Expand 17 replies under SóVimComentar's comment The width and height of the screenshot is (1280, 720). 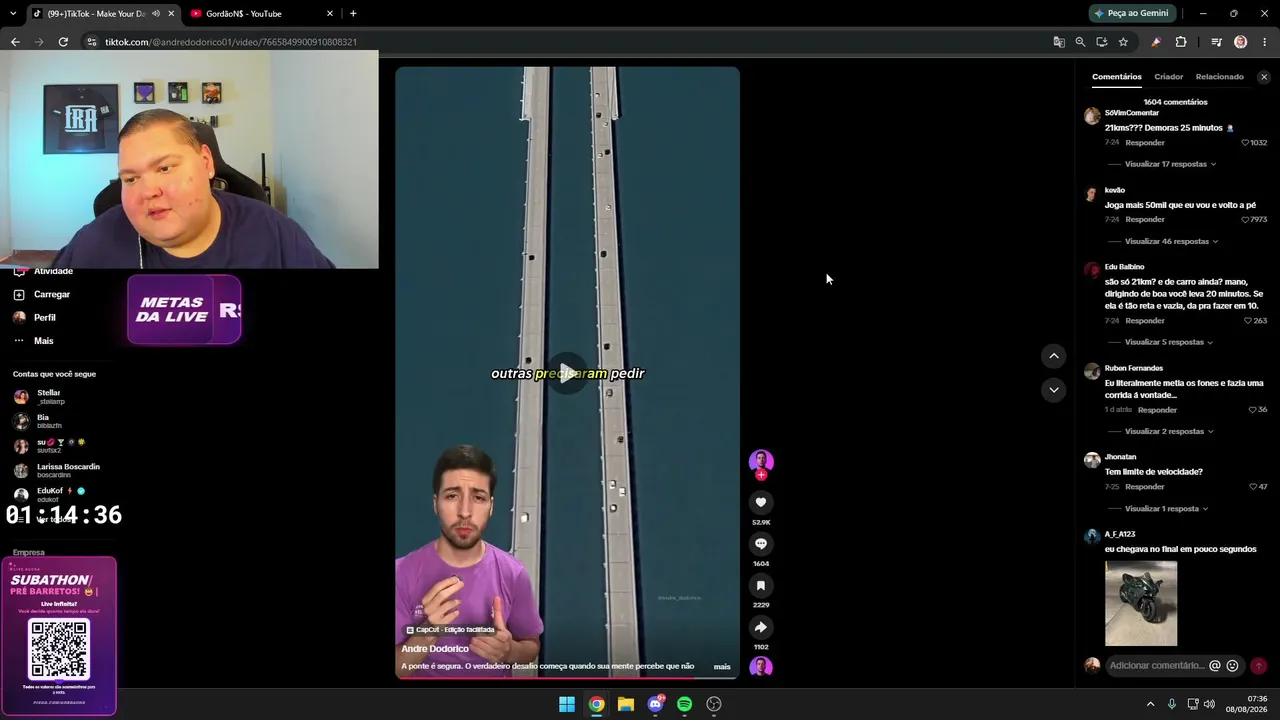[1170, 164]
